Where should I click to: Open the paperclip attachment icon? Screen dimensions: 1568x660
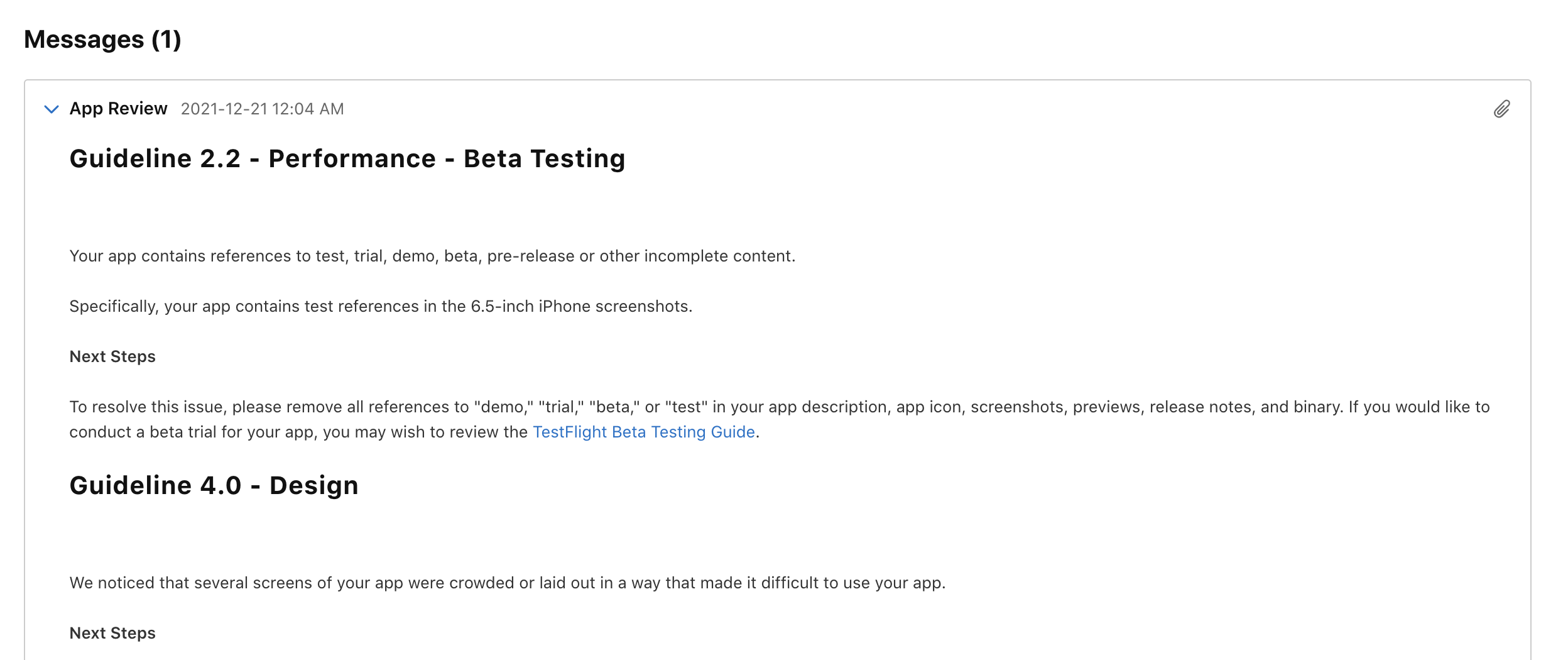pos(1501,109)
